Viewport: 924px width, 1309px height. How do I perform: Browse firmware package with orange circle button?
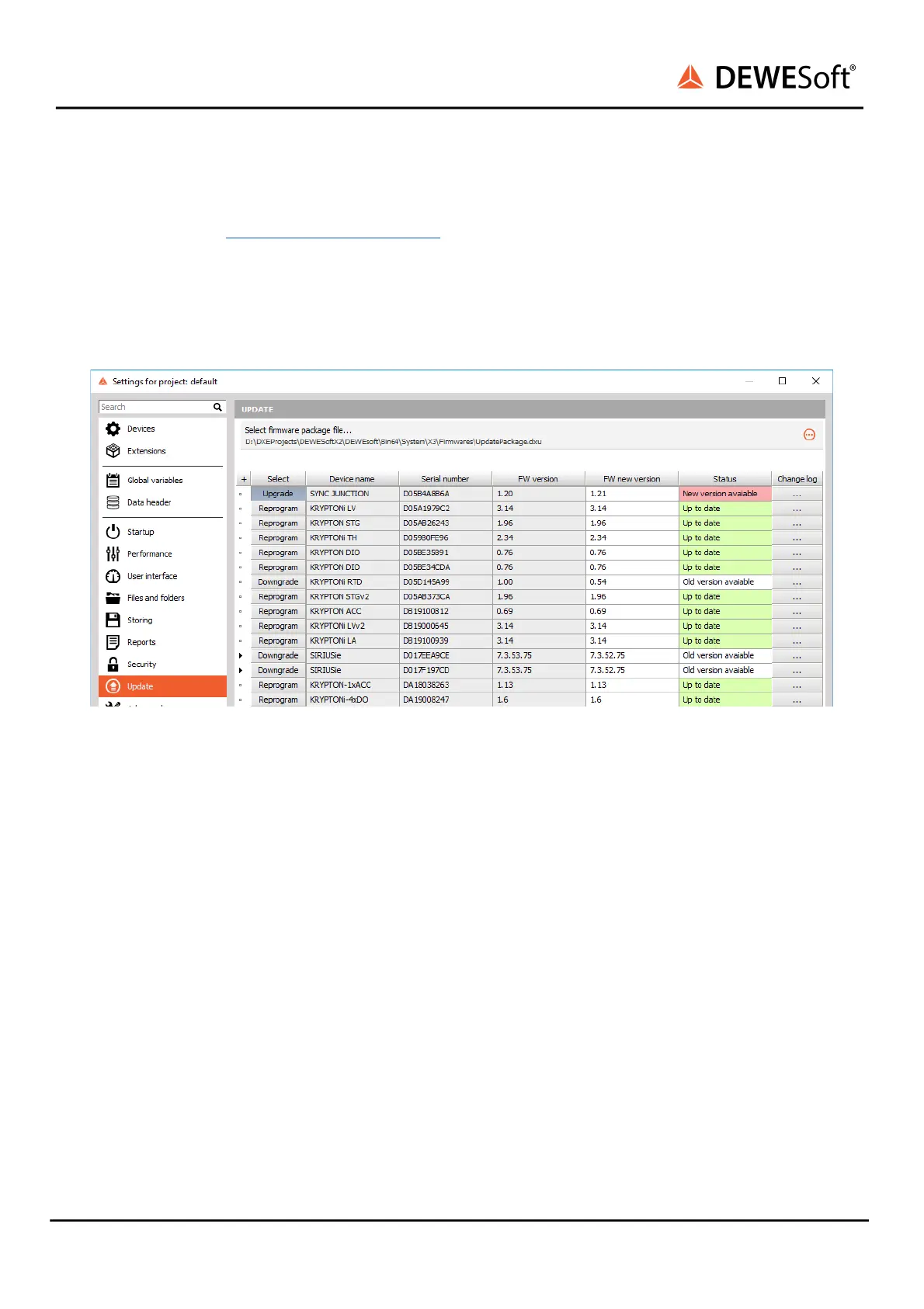coord(809,435)
